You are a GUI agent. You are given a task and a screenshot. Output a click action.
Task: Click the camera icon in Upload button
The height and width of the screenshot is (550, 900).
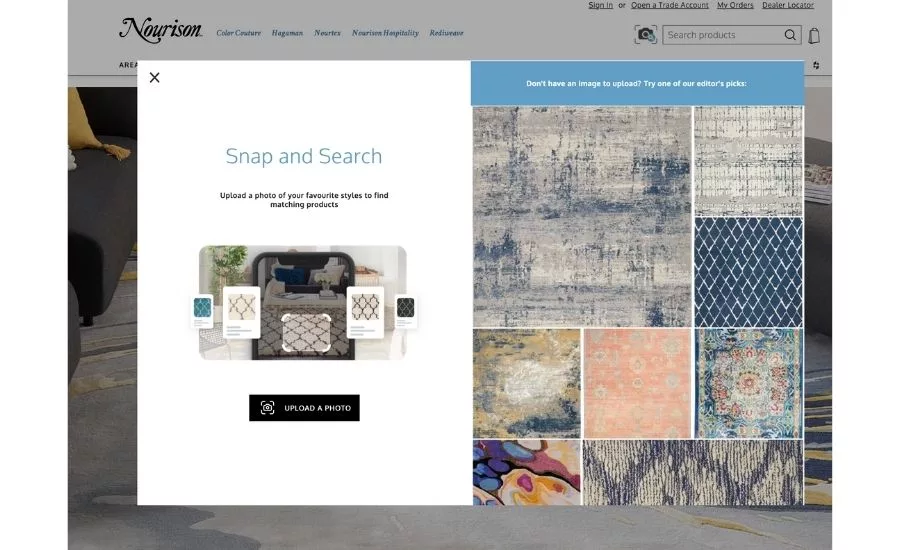(x=268, y=408)
